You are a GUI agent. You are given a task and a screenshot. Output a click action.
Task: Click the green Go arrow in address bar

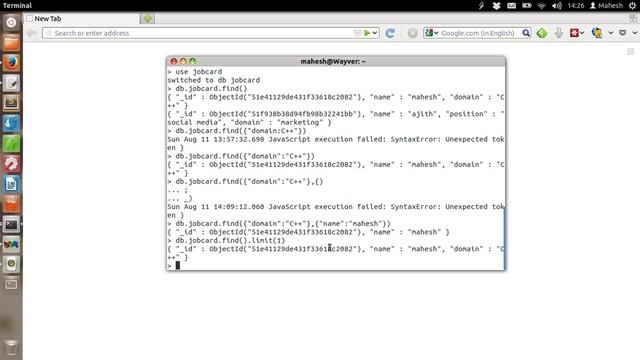pos(367,33)
